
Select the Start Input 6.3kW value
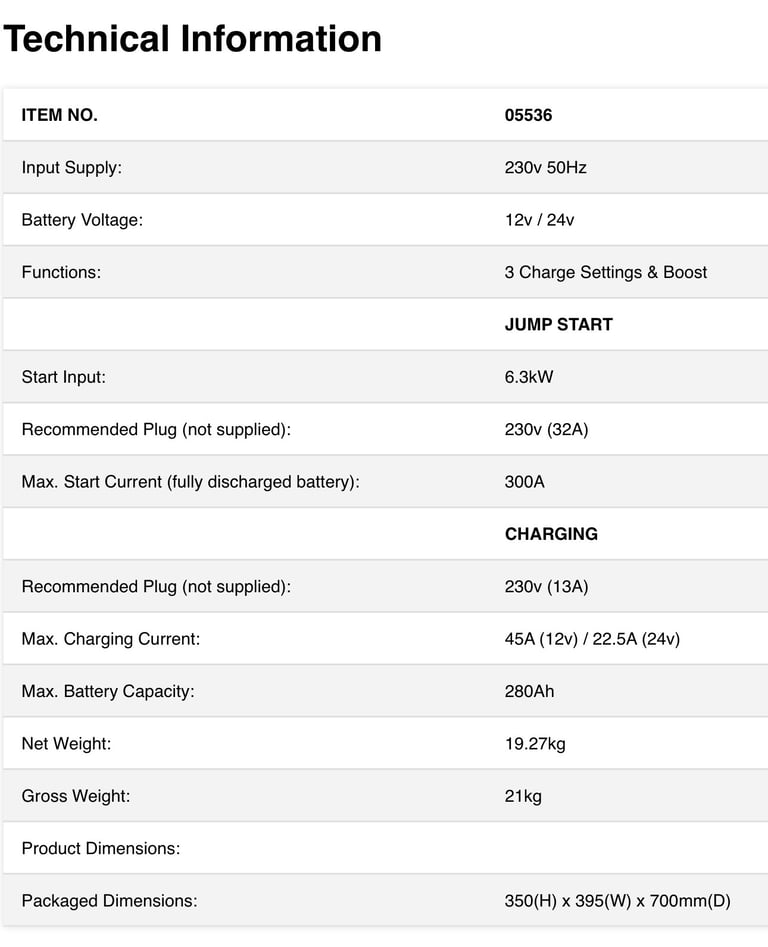coord(529,377)
